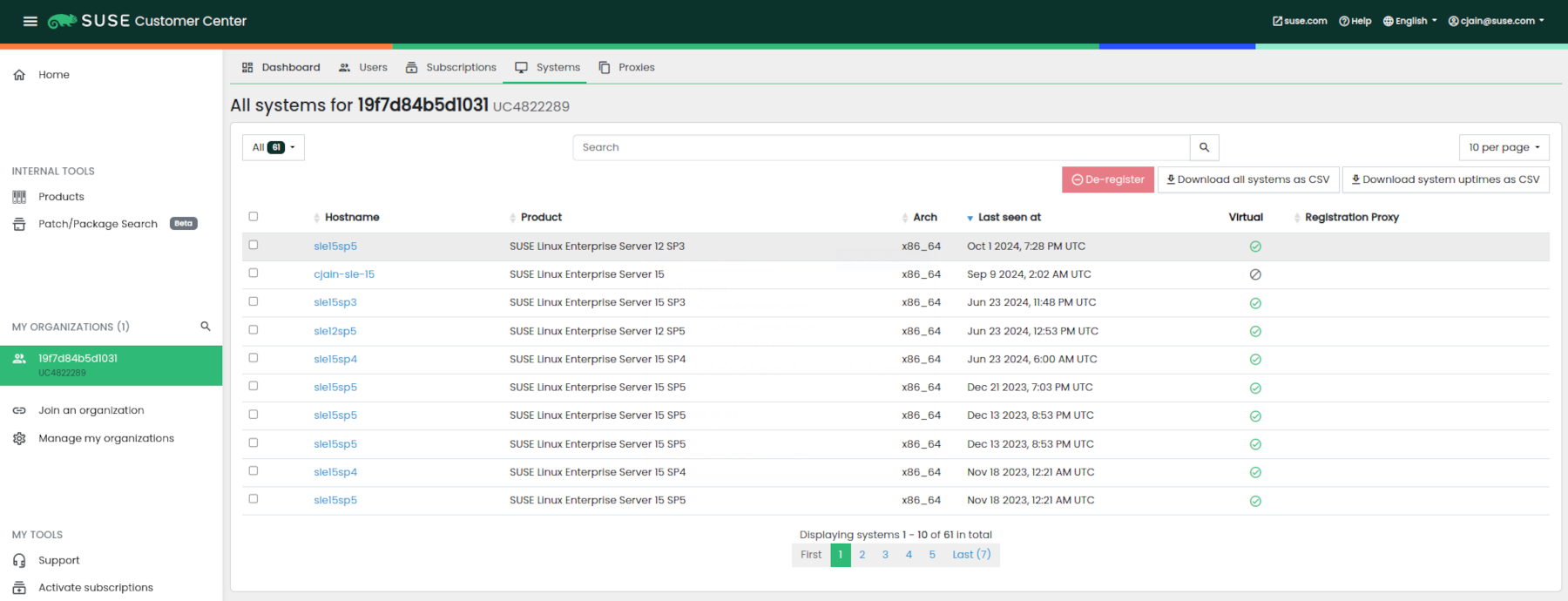Click the Manage my organizations gear icon
The image size is (1568, 601).
tap(19, 439)
